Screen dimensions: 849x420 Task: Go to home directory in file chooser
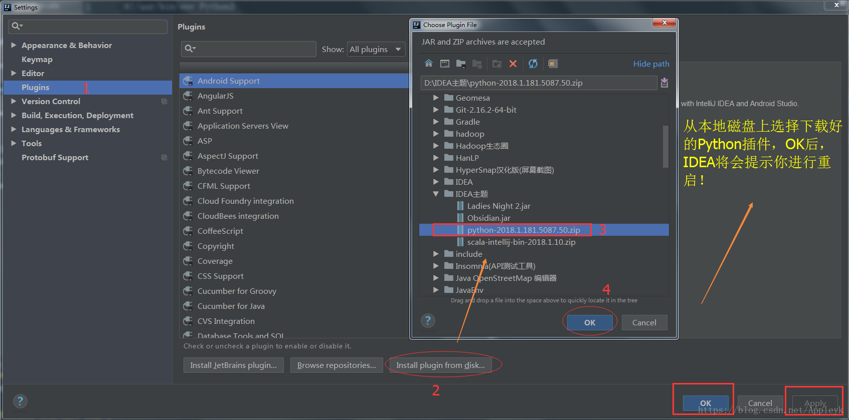(x=428, y=64)
